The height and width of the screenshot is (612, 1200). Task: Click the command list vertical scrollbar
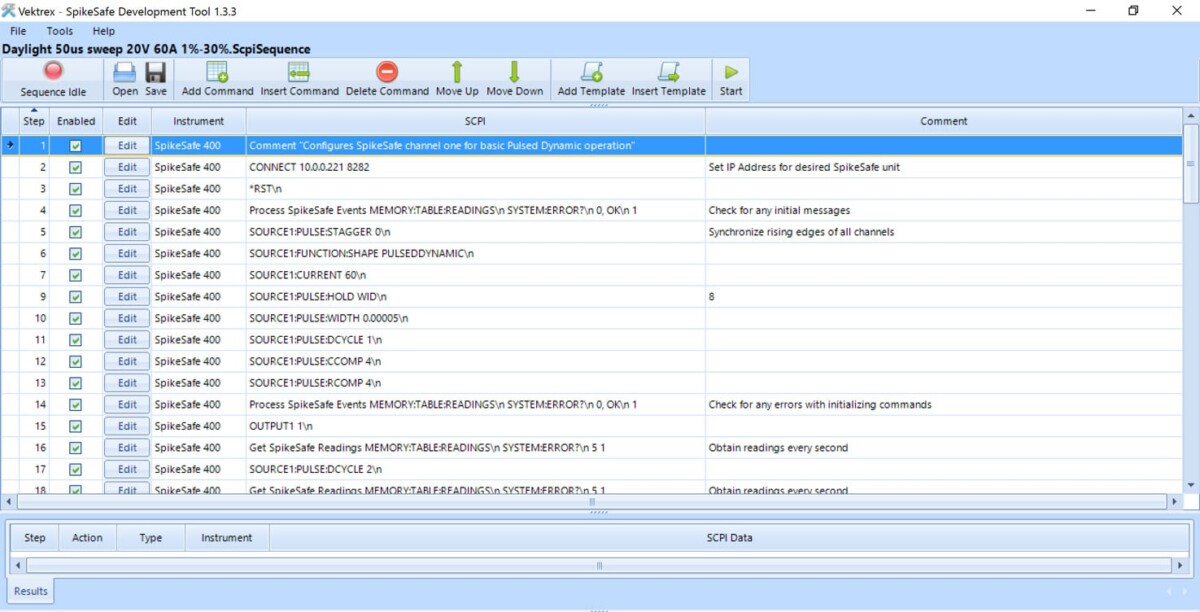(1191, 165)
